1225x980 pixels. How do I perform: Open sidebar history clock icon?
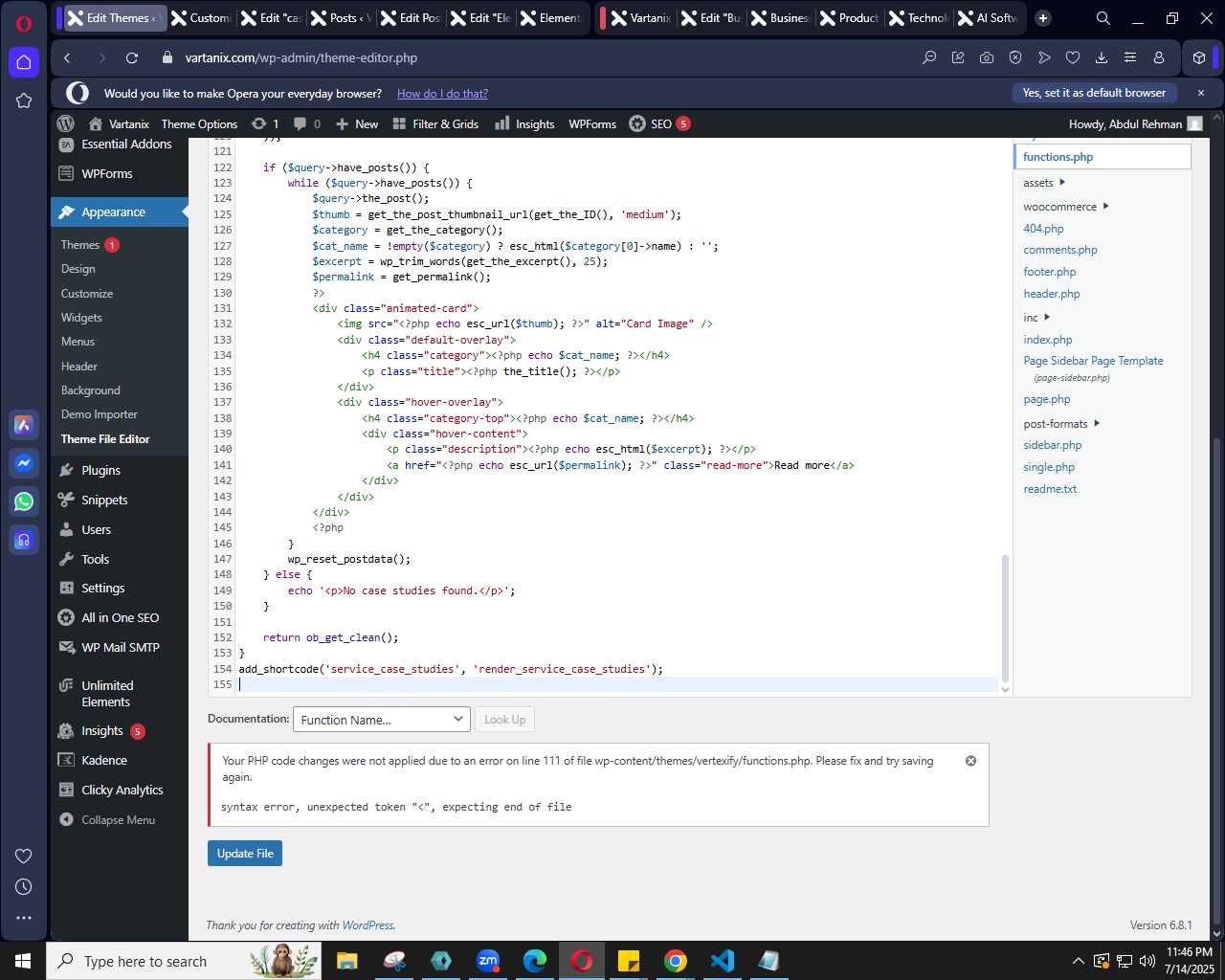[x=24, y=887]
